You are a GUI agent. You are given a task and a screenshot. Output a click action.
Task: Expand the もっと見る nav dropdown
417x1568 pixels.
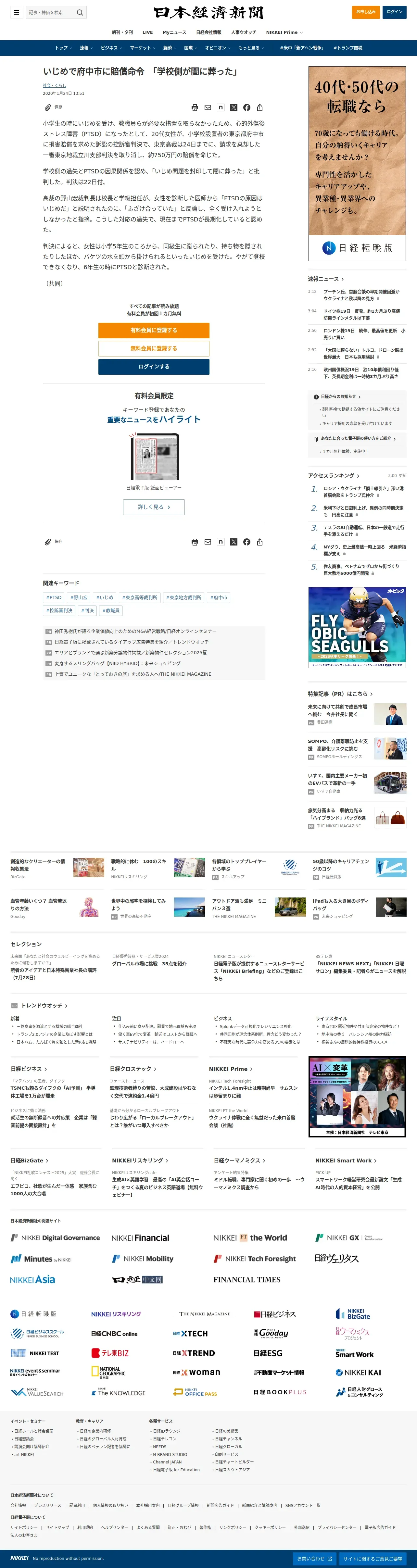coord(251,48)
